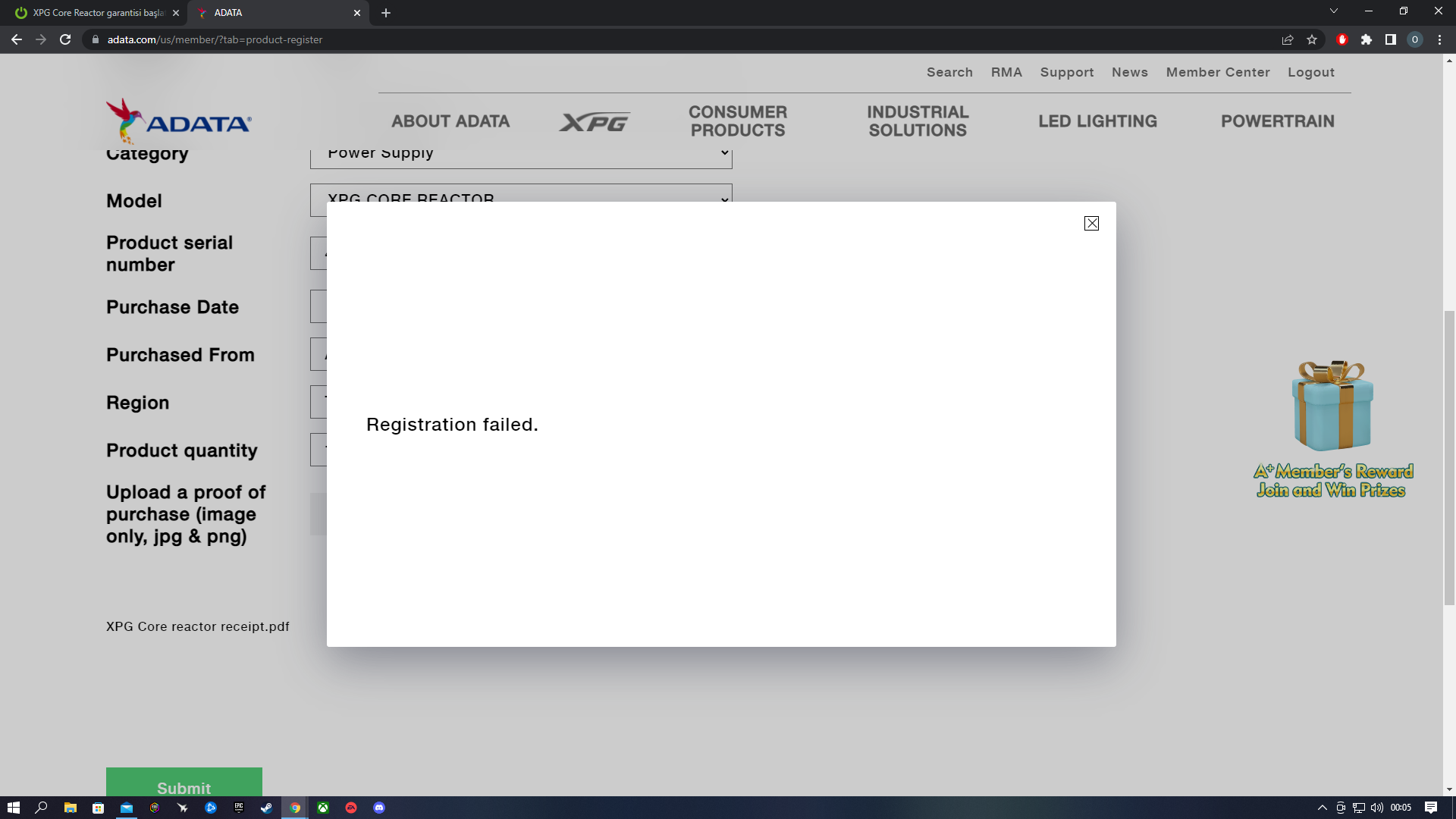
Task: Open the tab search chevron
Action: tap(1334, 11)
